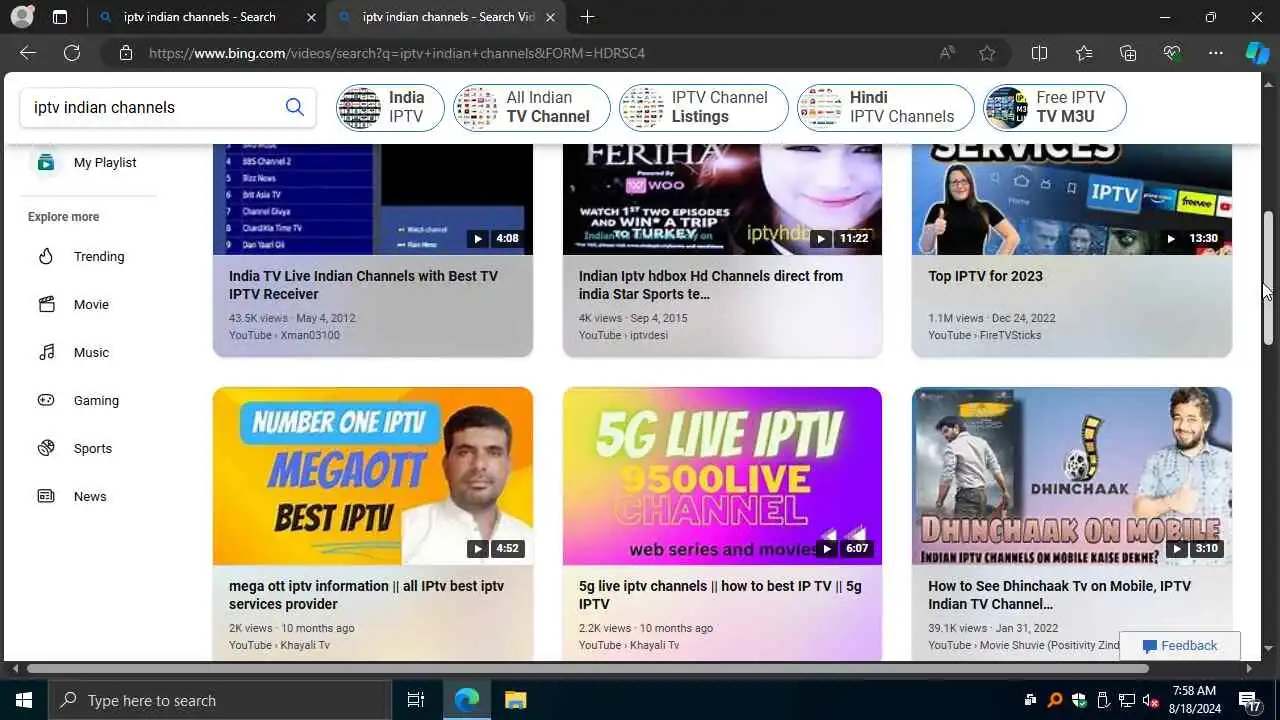Image resolution: width=1280 pixels, height=720 pixels.
Task: Click the address bar URL
Action: pyautogui.click(x=397, y=53)
